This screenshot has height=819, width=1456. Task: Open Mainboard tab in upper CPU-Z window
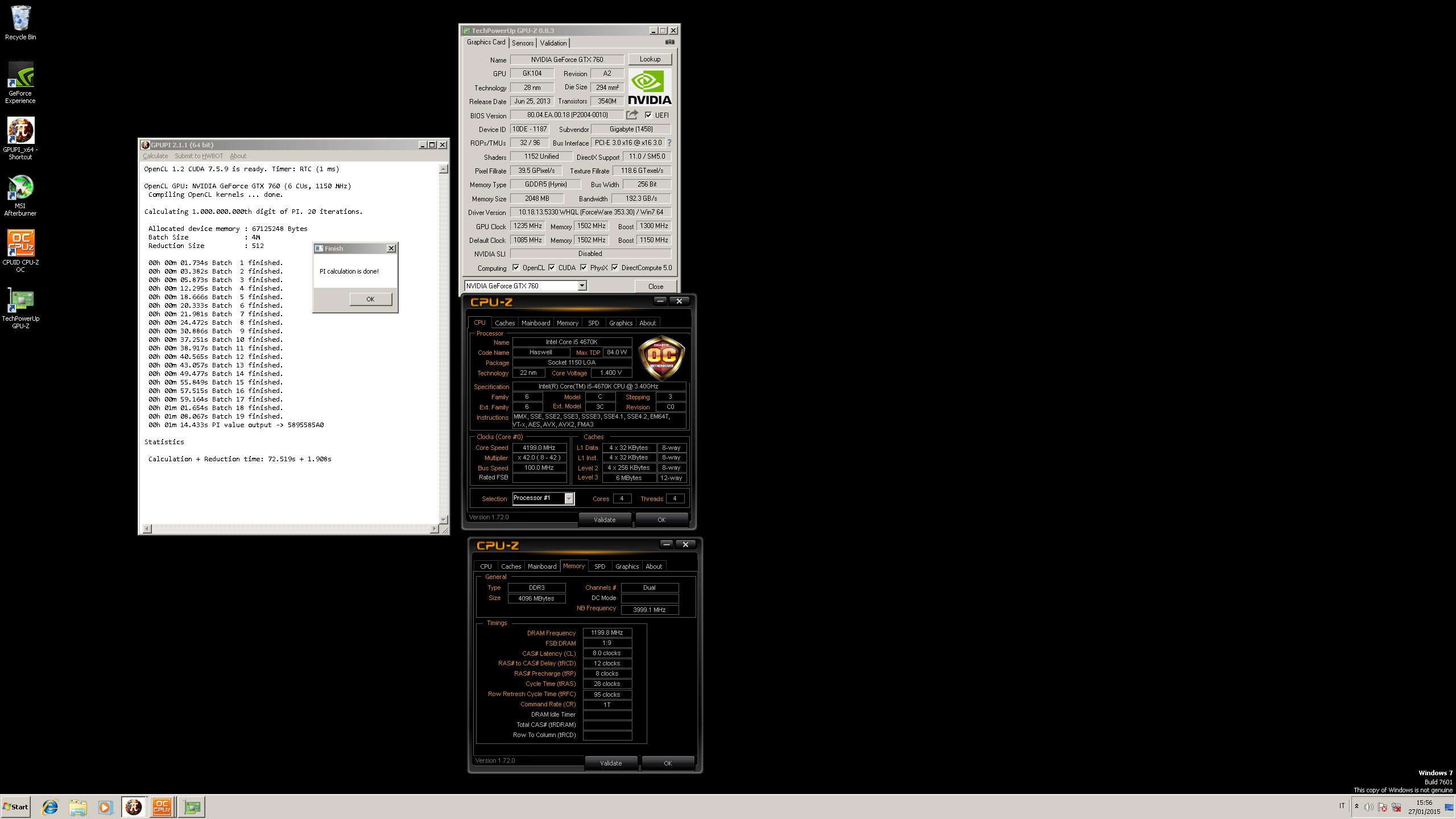pyautogui.click(x=536, y=323)
